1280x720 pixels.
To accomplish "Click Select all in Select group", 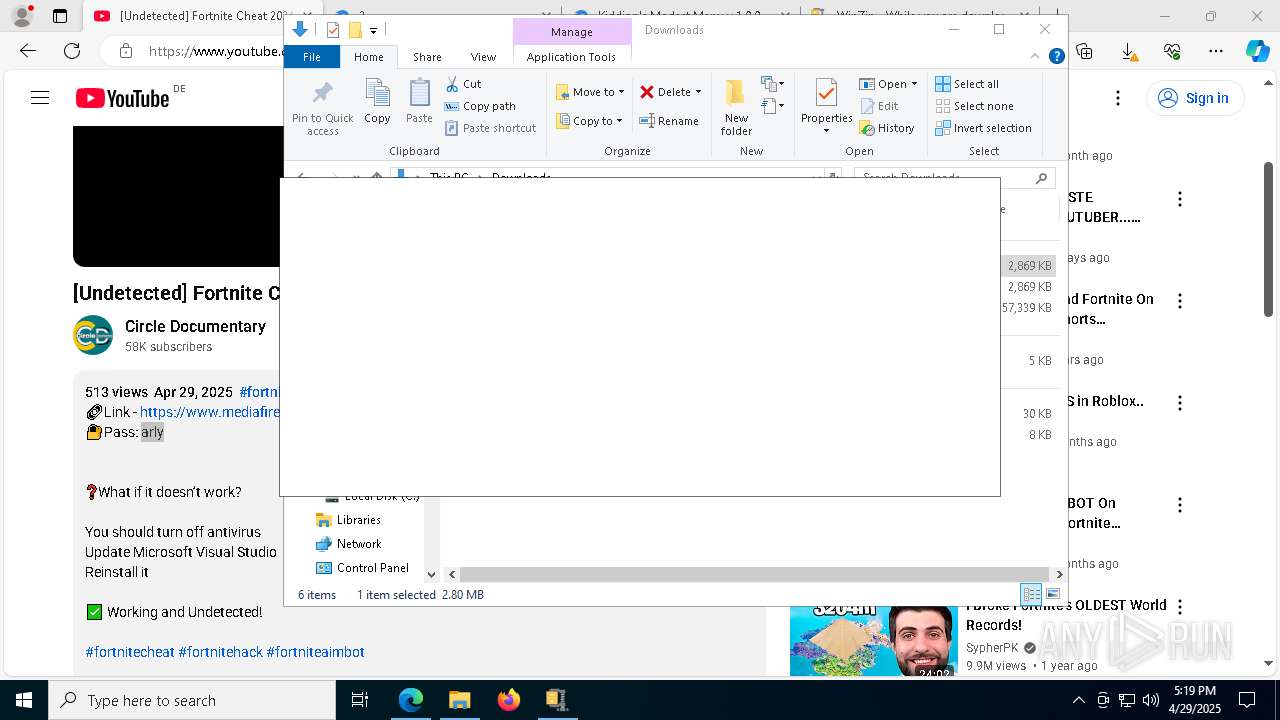I will tap(967, 84).
